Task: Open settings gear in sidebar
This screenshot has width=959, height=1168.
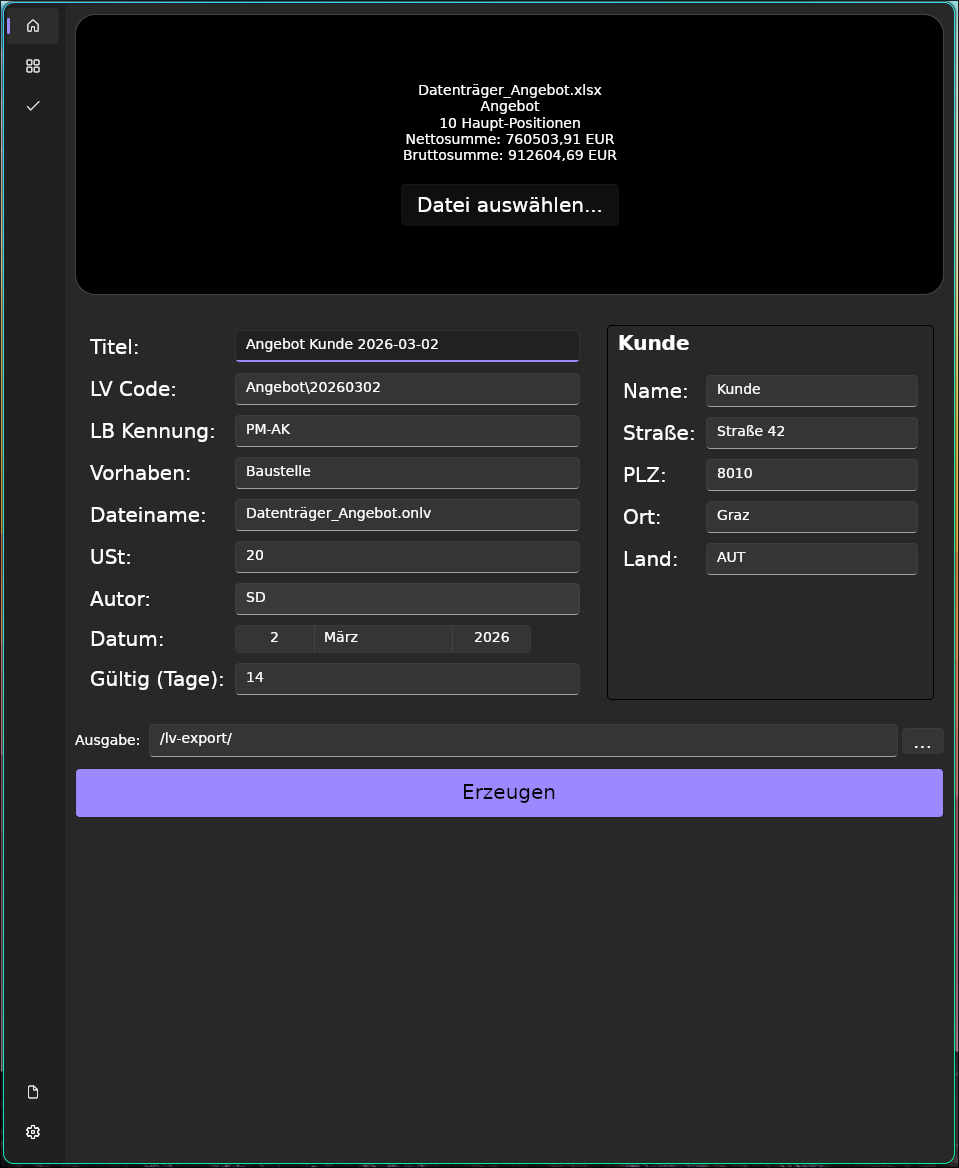Action: (33, 1132)
